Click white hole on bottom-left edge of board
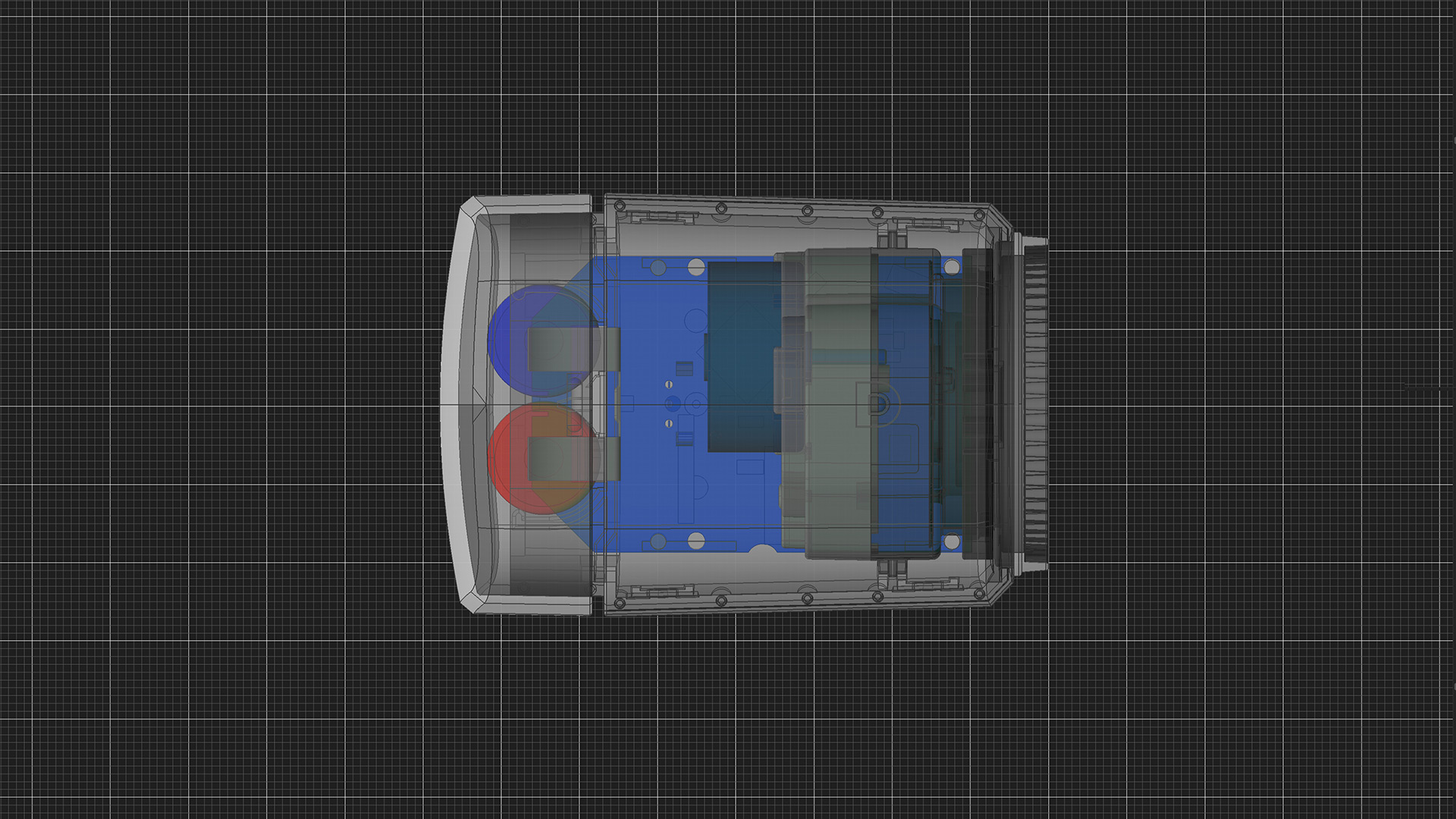 695,541
